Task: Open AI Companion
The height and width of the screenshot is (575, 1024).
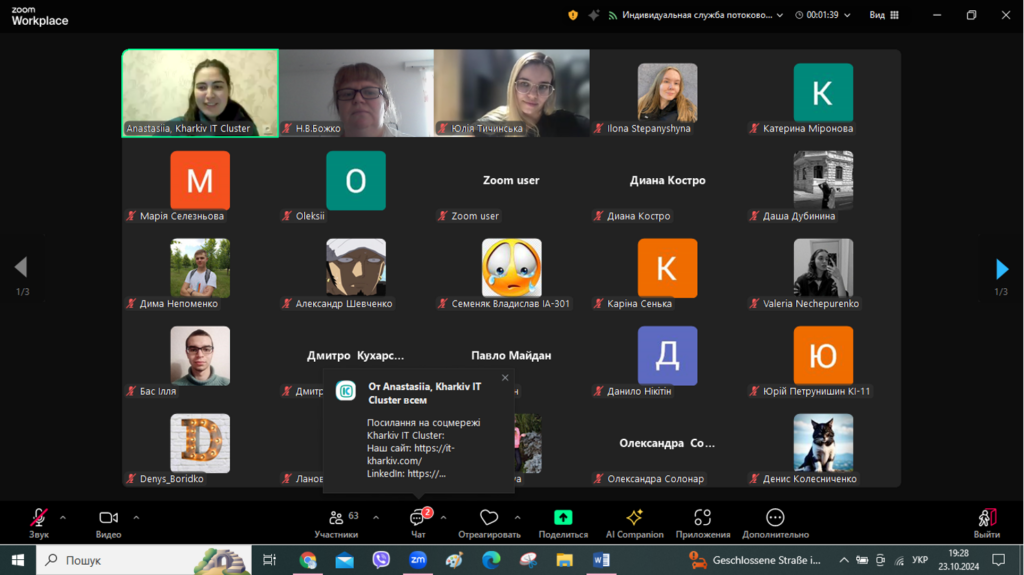Action: pos(634,523)
